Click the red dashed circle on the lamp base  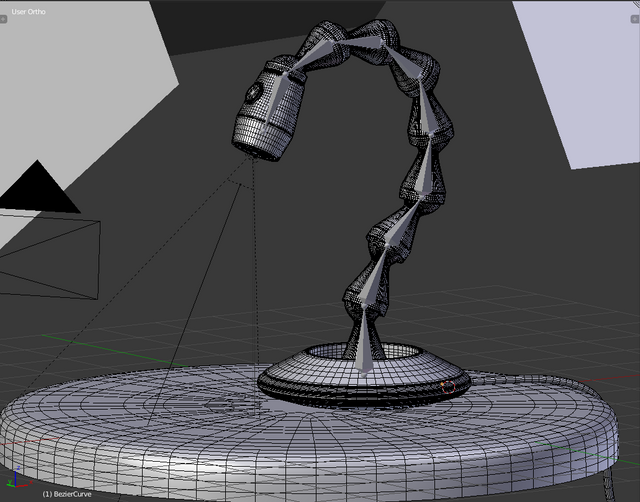pos(449,387)
